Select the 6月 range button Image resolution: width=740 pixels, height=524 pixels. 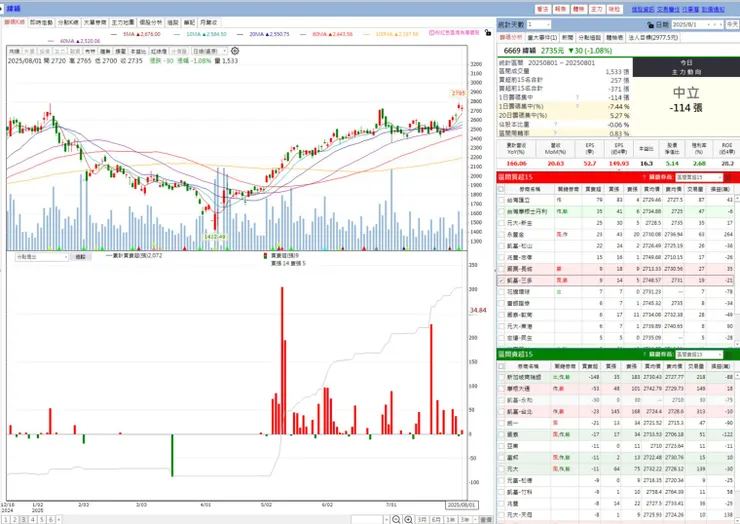(x=436, y=519)
